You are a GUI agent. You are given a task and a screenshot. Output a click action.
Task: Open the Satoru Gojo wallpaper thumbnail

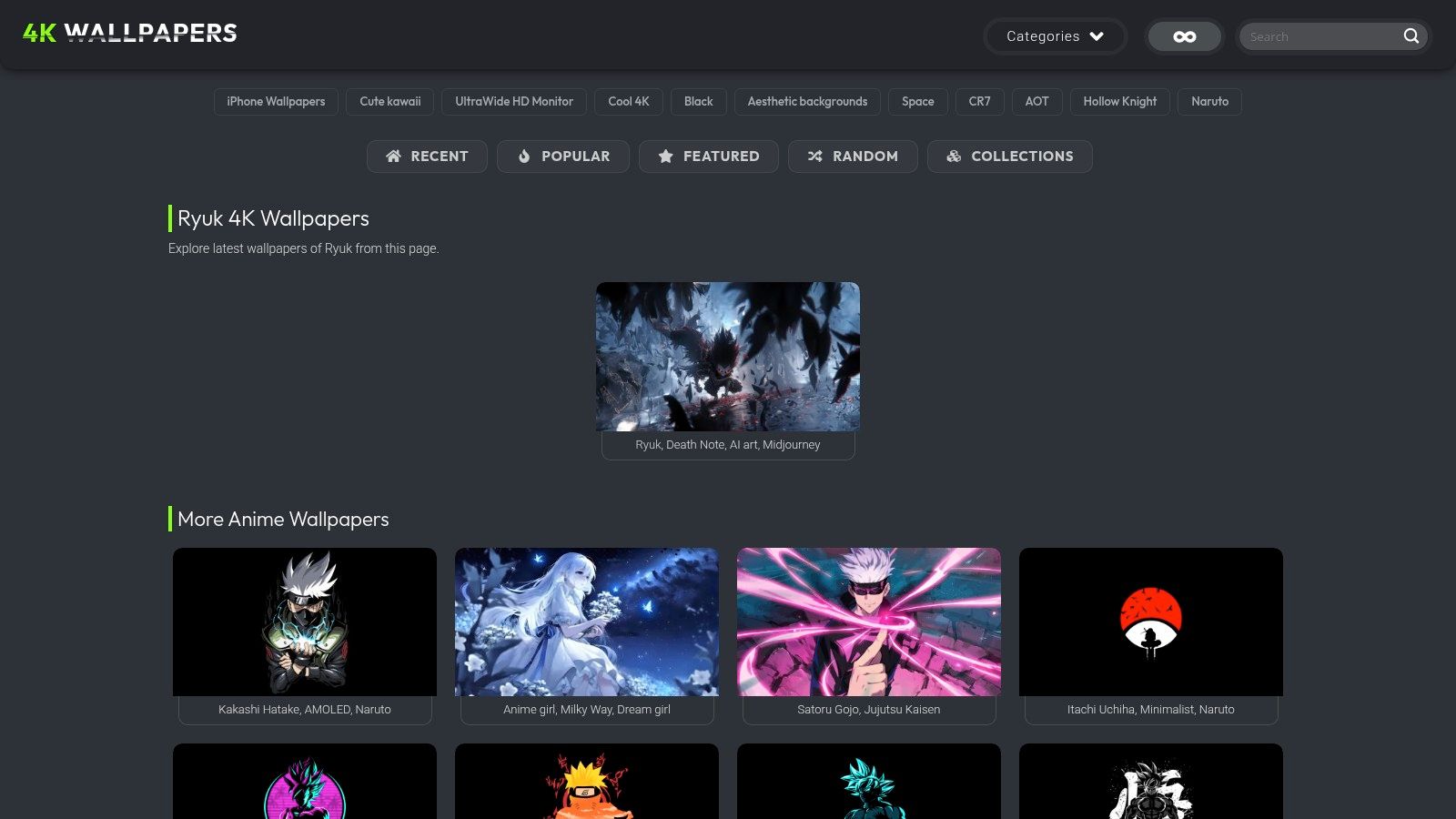tap(869, 622)
